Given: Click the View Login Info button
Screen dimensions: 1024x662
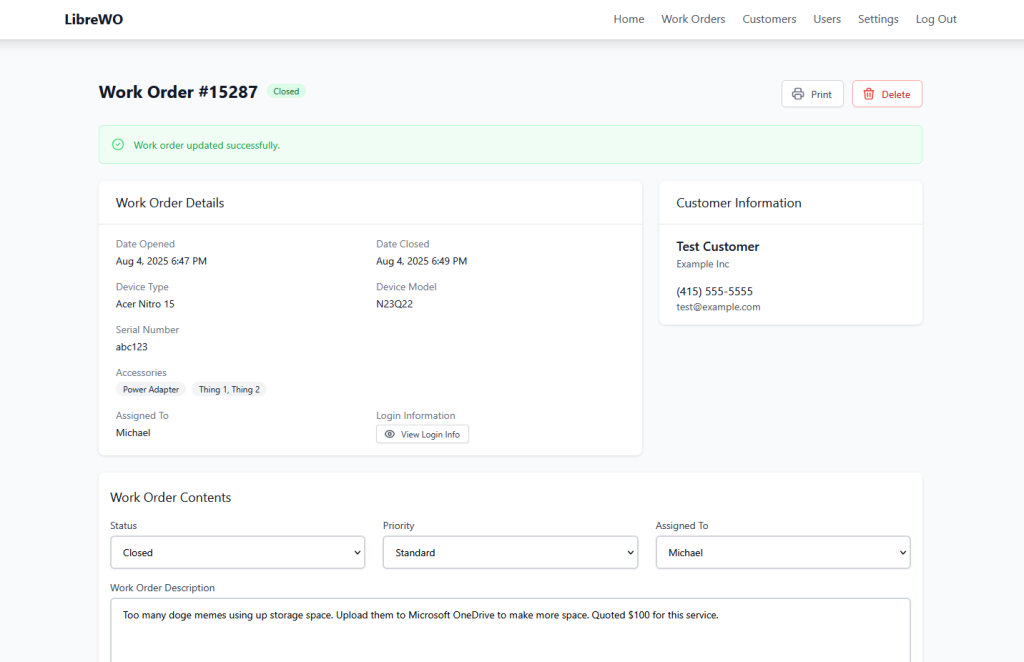Looking at the screenshot, I should (422, 433).
